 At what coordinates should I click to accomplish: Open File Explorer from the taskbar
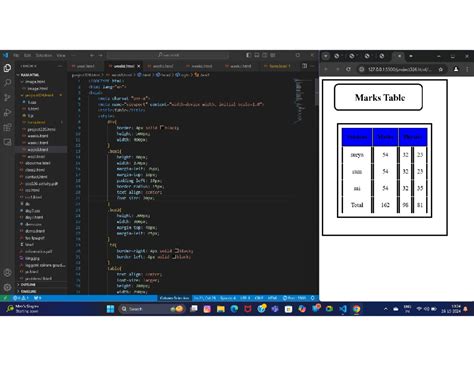(x=221, y=309)
